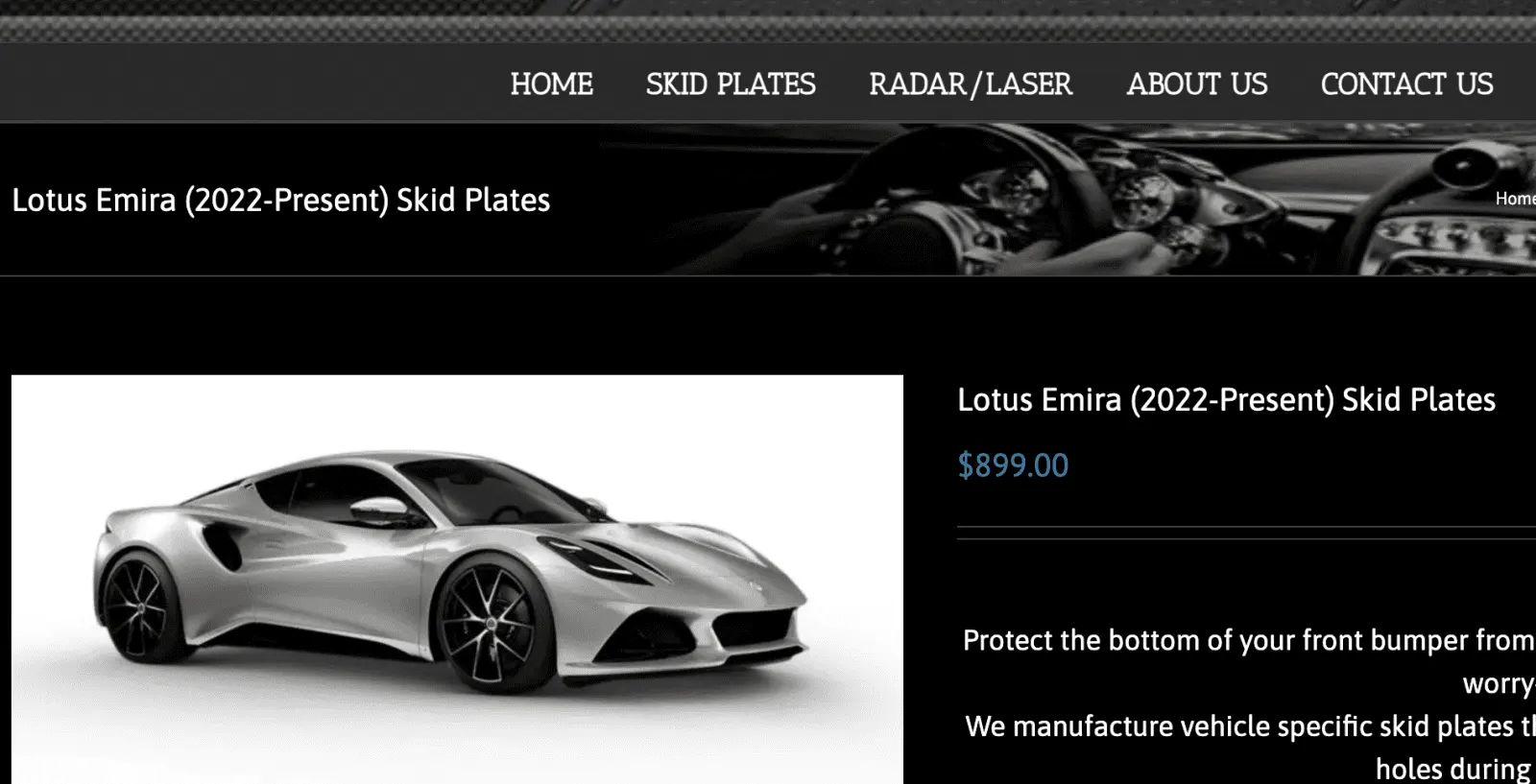Click the front bumper grille opening
This screenshot has height=784, width=1536.
[x=756, y=630]
